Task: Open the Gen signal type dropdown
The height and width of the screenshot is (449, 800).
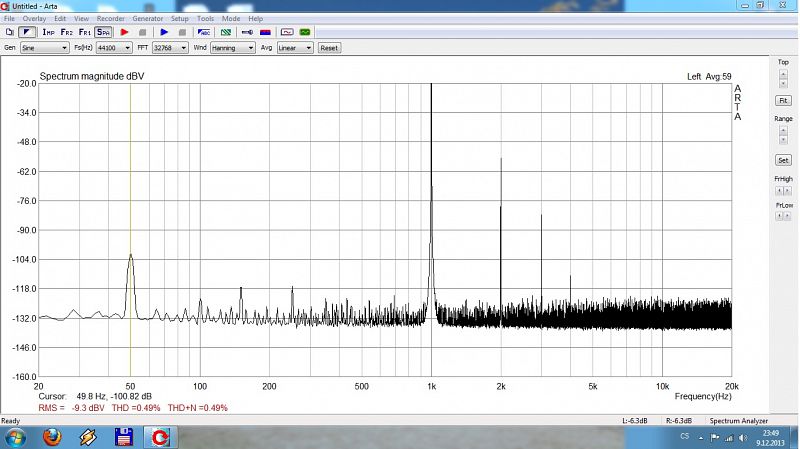Action: [44, 48]
